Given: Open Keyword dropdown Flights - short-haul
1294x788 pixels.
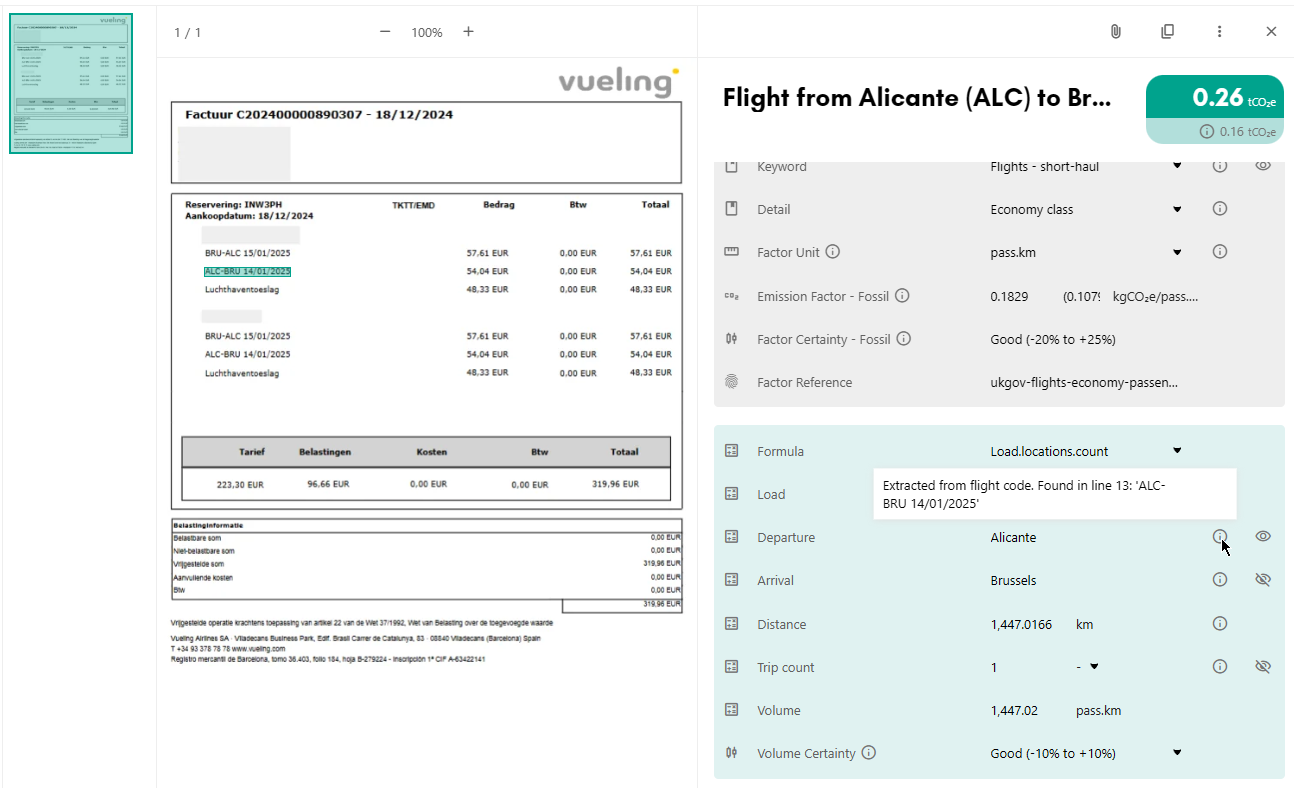Looking at the screenshot, I should (1086, 167).
